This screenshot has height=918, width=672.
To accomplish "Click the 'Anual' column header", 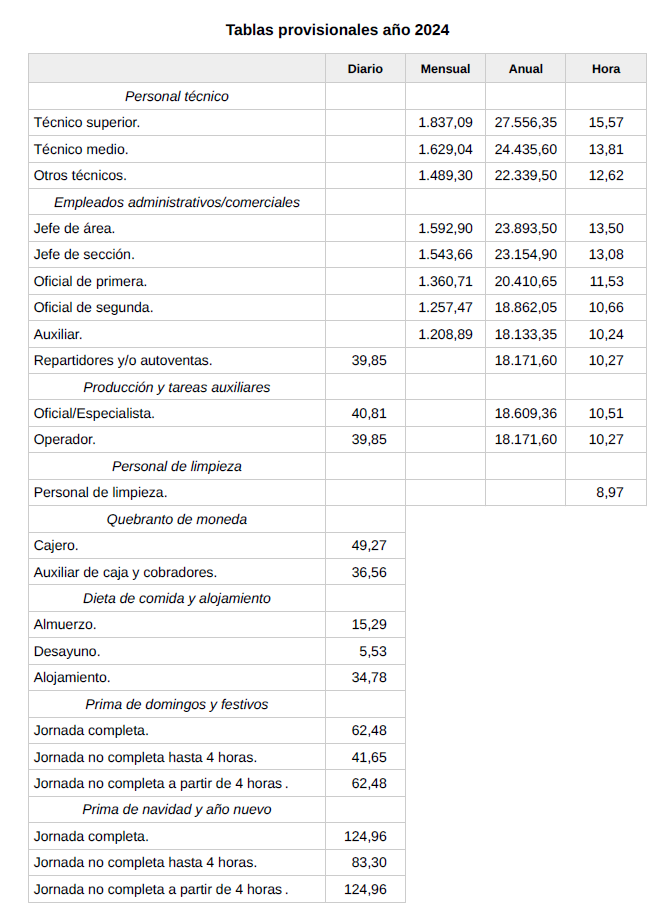I will point(526,69).
